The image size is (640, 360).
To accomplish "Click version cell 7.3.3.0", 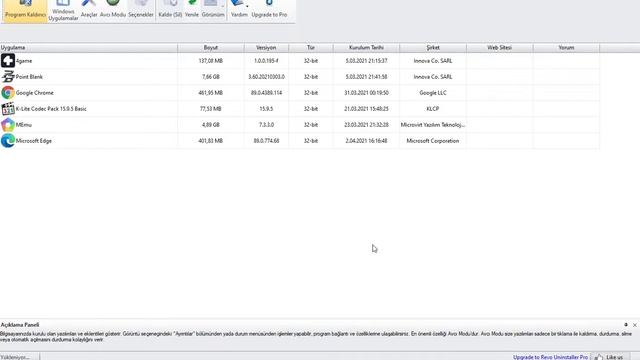I will tap(266, 124).
